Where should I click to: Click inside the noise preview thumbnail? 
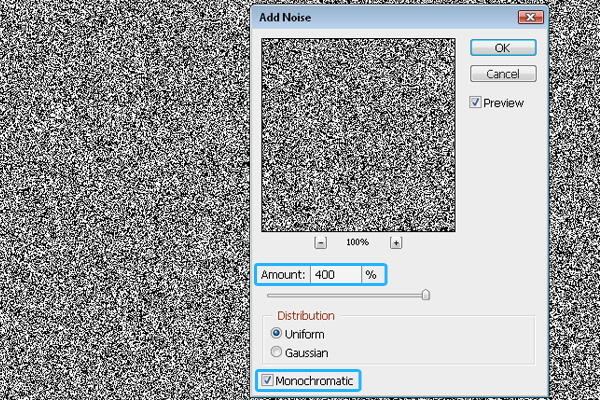click(358, 134)
